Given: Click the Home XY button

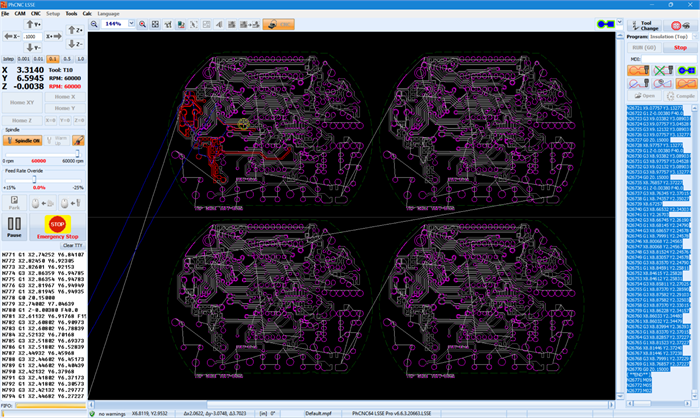Looking at the screenshot, I should click(22, 103).
